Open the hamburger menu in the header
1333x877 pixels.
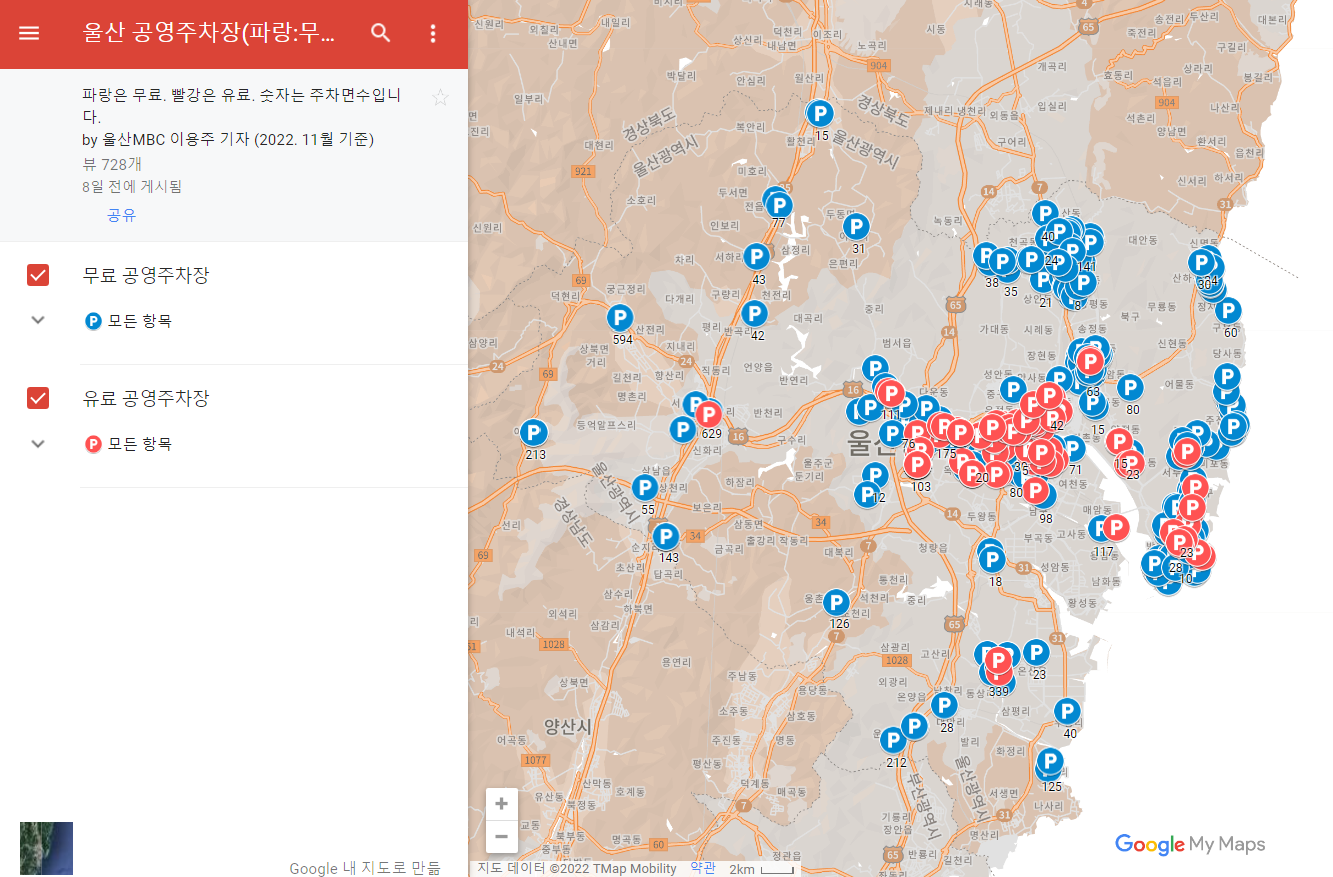pyautogui.click(x=29, y=33)
